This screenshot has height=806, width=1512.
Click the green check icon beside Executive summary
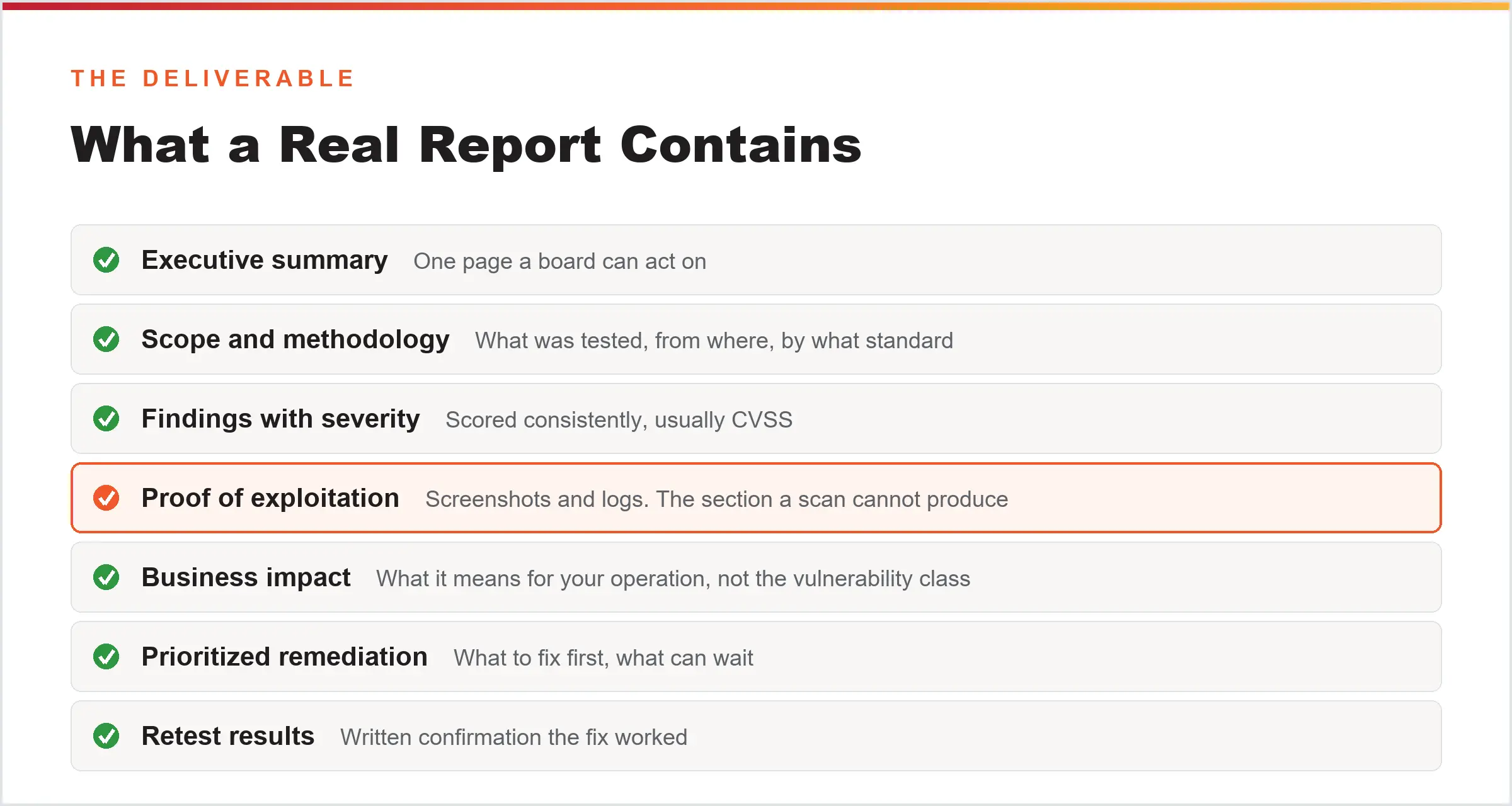[x=106, y=260]
